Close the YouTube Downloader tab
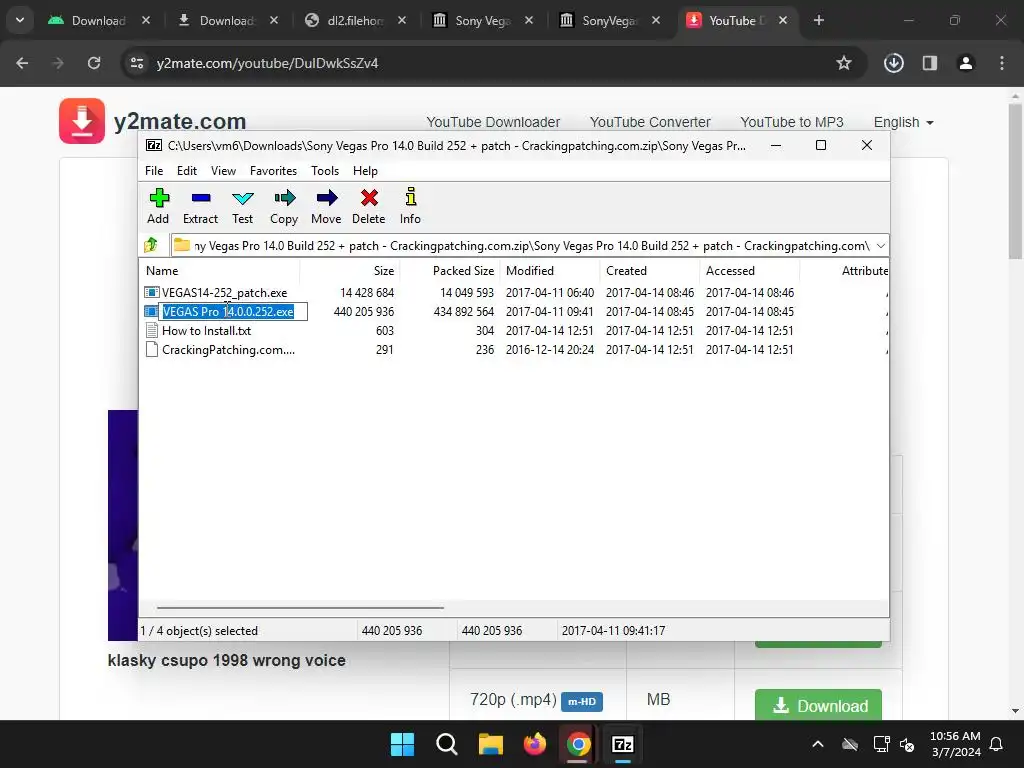Screen dimensions: 1024x768 point(783,20)
